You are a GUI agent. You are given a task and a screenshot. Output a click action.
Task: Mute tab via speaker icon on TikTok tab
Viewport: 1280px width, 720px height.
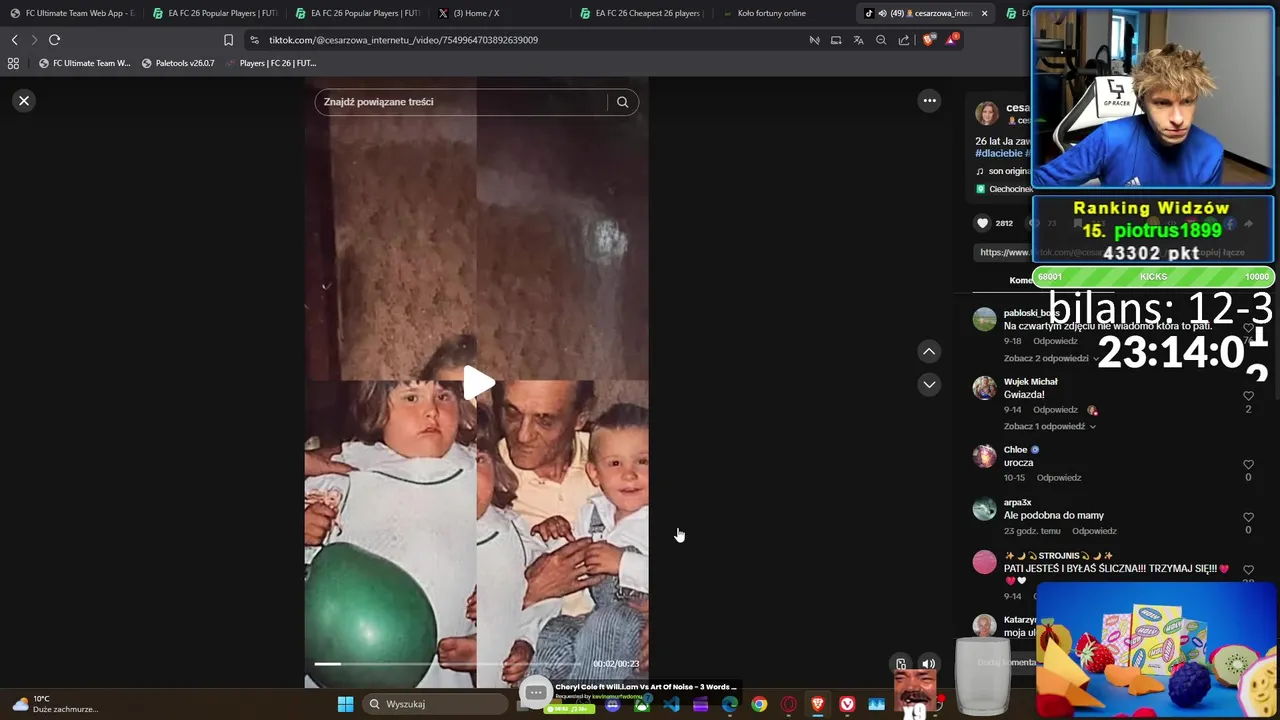(881, 13)
